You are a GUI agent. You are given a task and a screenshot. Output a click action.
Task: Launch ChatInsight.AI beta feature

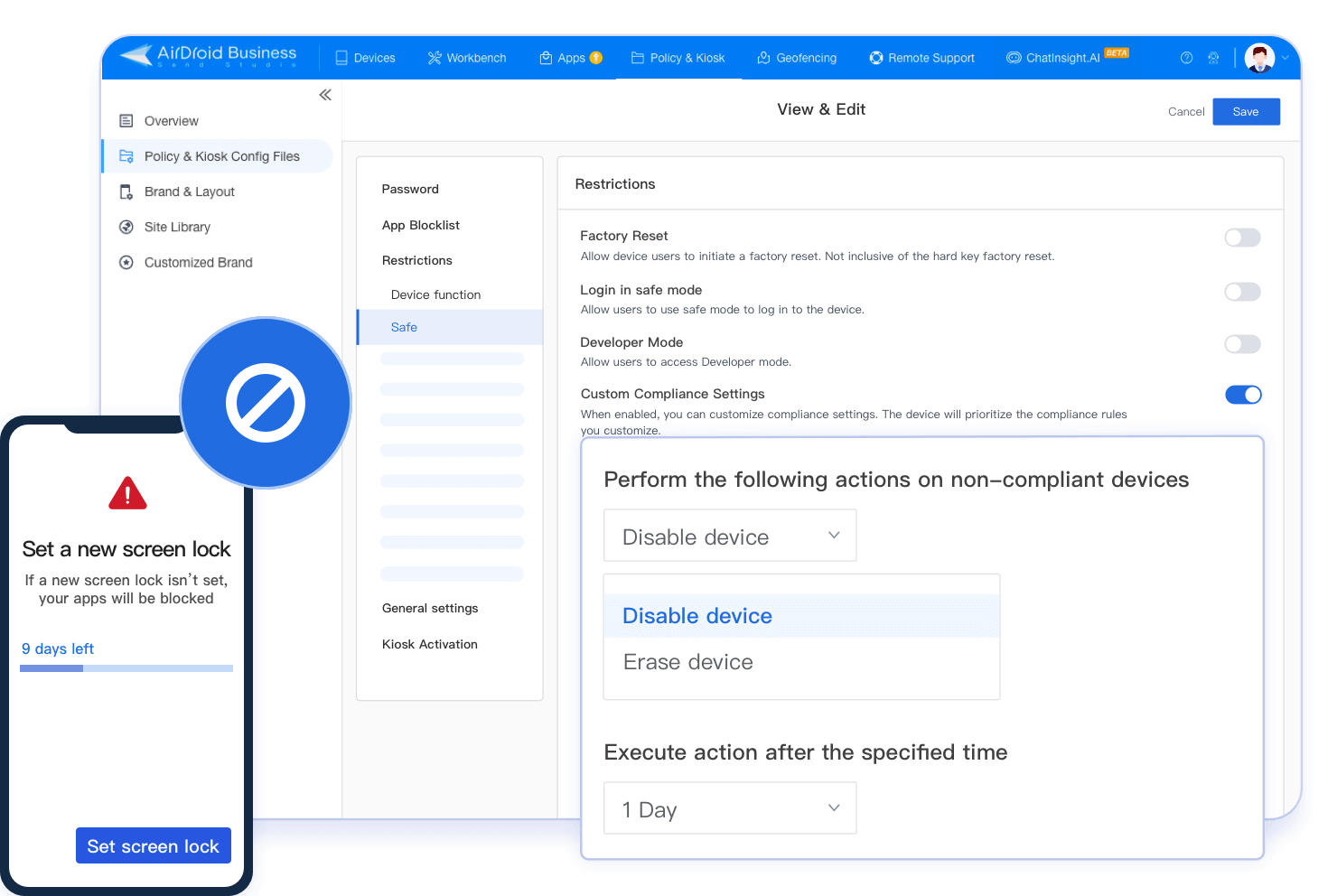pos(1014,58)
